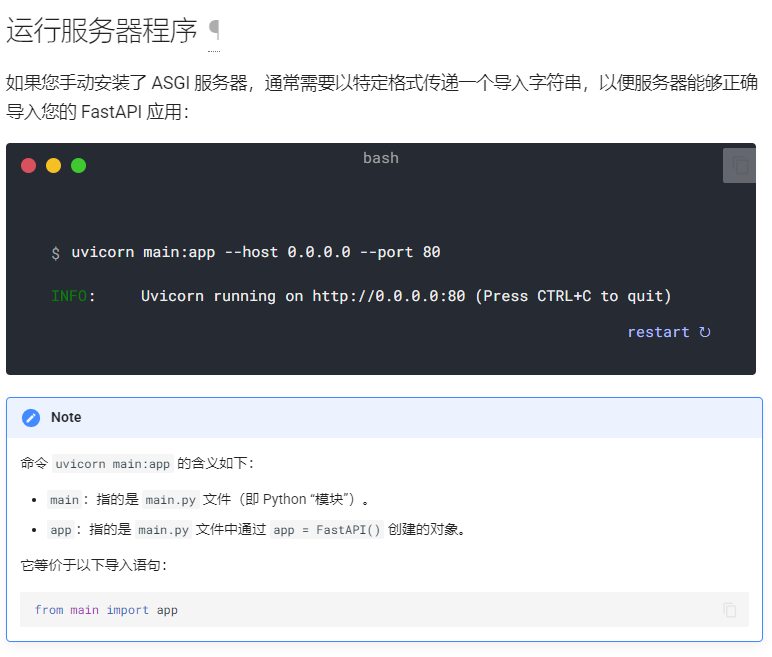This screenshot has width=772, height=657.
Task: Click the Note pencil icon
Action: click(31, 418)
